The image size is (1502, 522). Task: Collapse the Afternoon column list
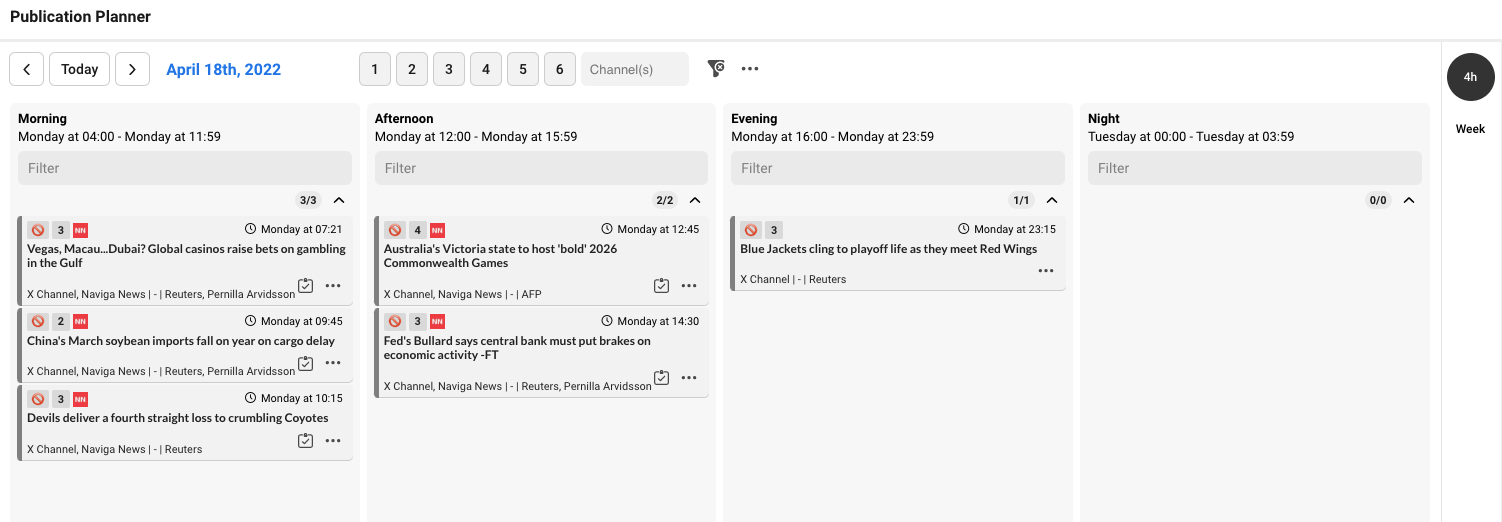tap(695, 200)
